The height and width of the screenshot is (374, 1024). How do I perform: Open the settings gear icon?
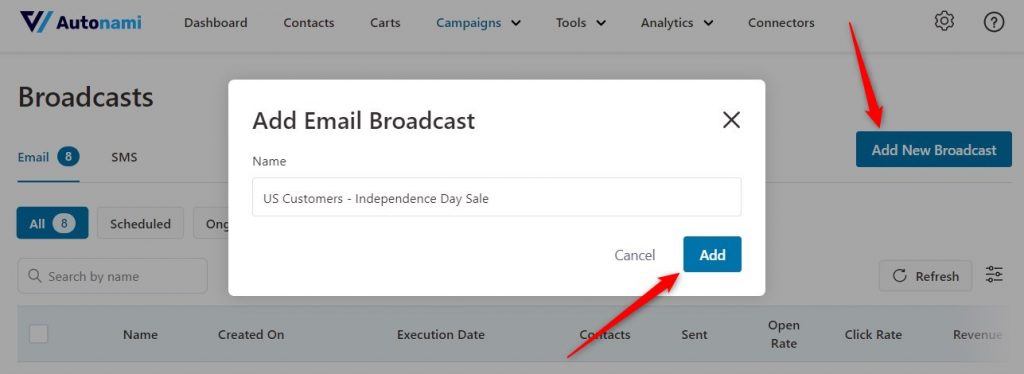coord(944,22)
